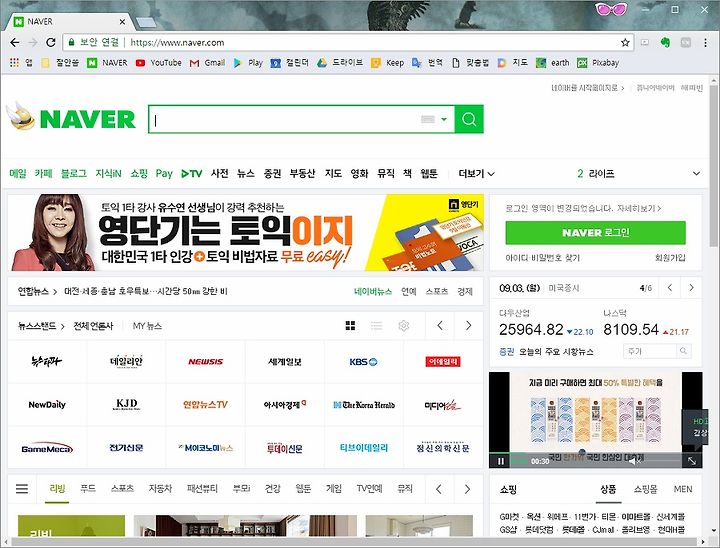The image size is (720, 548).
Task: Select the 자동차 theme tab
Action: click(x=160, y=489)
